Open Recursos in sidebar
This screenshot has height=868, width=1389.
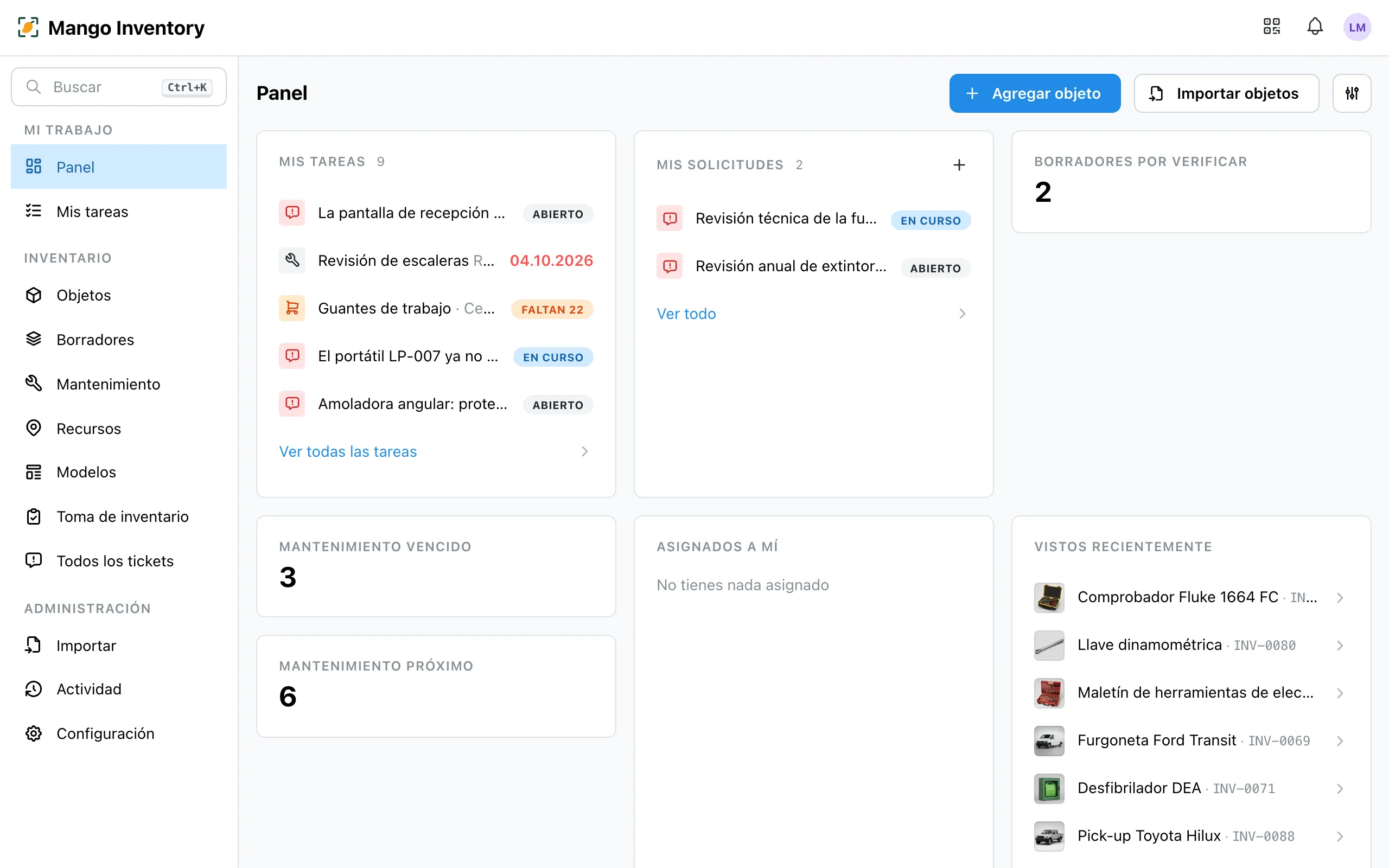tap(119, 428)
